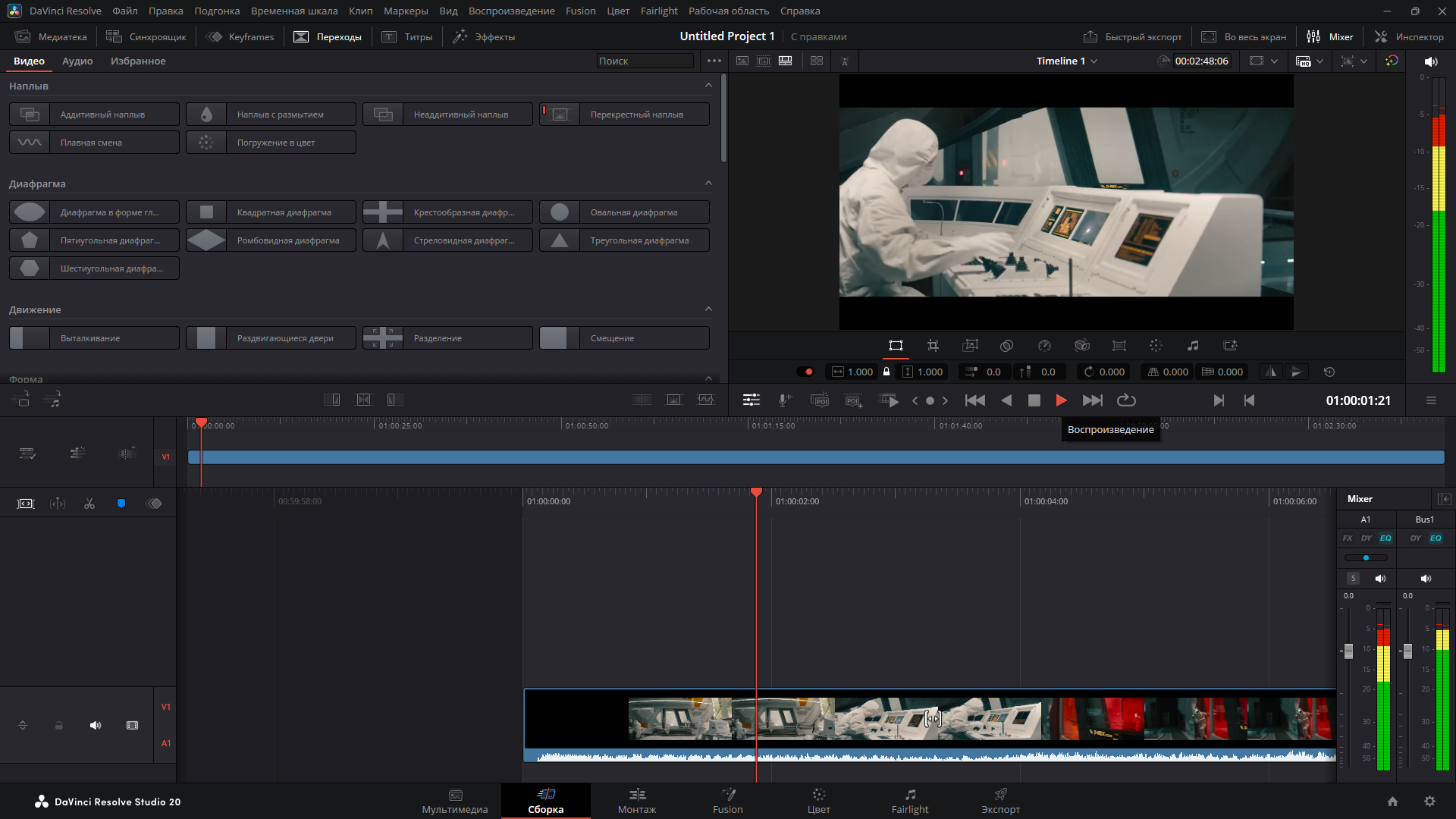Mute track A1 speaker in mixer
1456x819 pixels.
click(x=1380, y=579)
